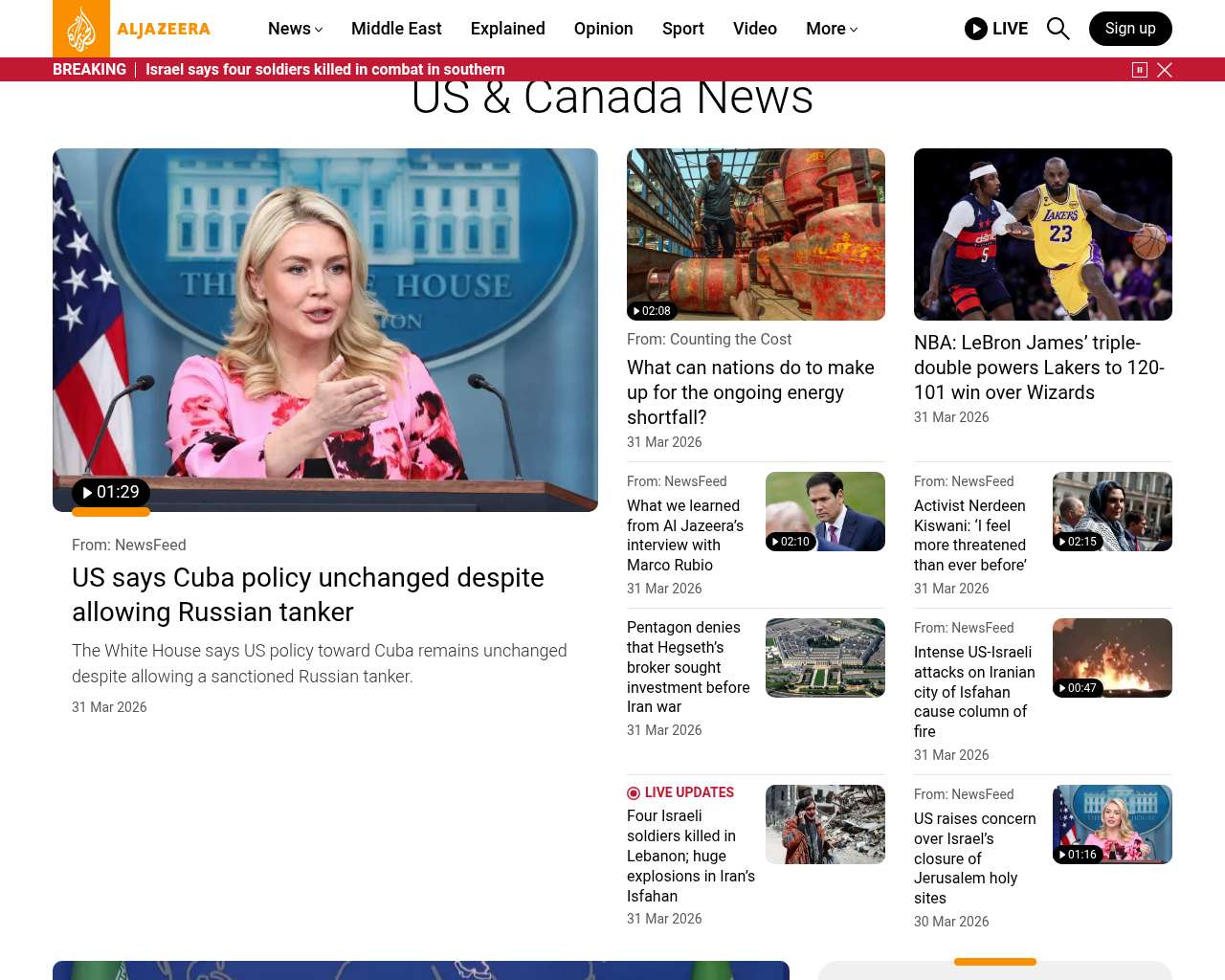Open the LIVE UPDATES Israeli soldiers story
This screenshot has width=1225, height=980.
point(690,856)
